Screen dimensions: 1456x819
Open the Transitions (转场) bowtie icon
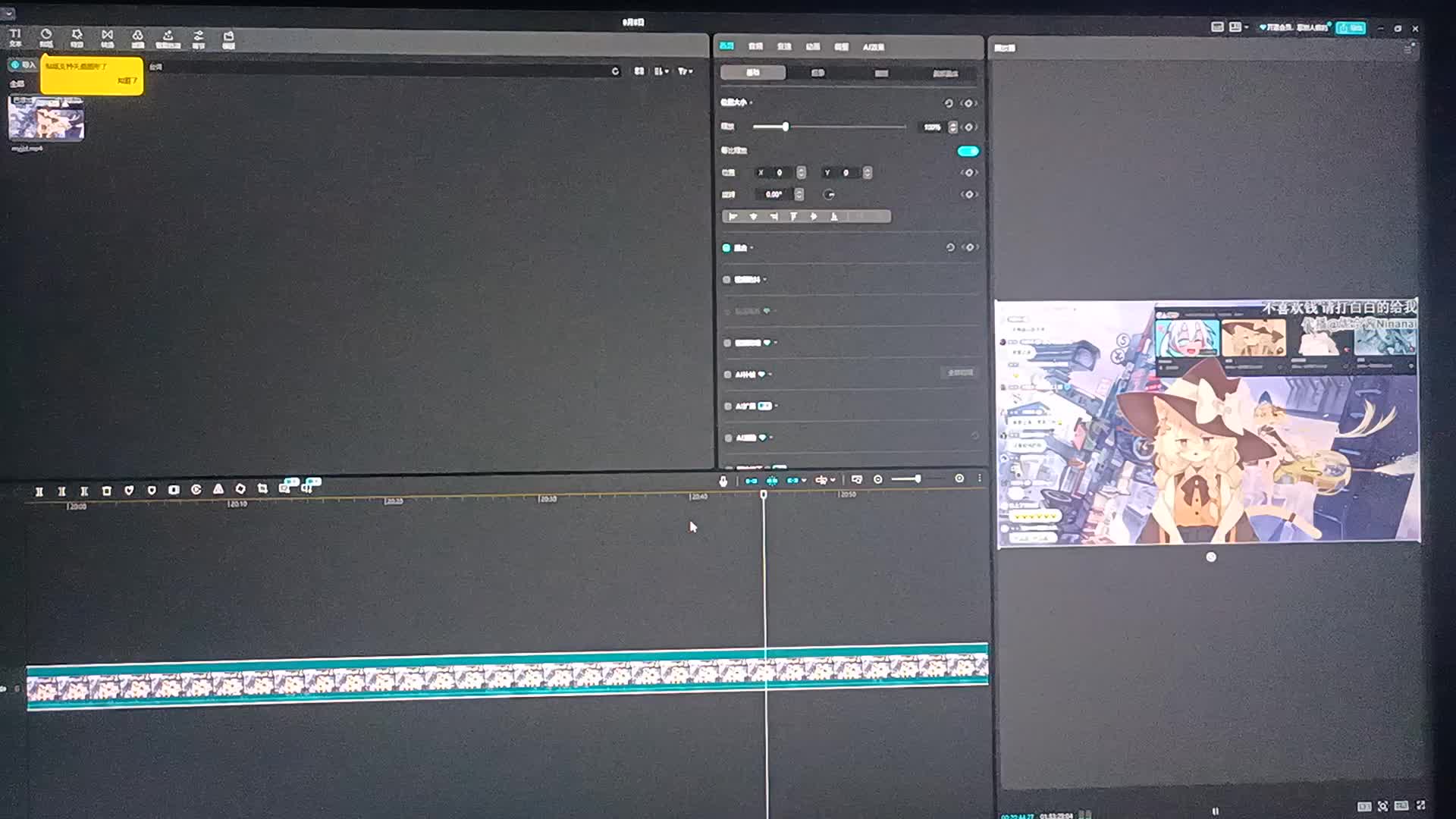click(x=107, y=37)
